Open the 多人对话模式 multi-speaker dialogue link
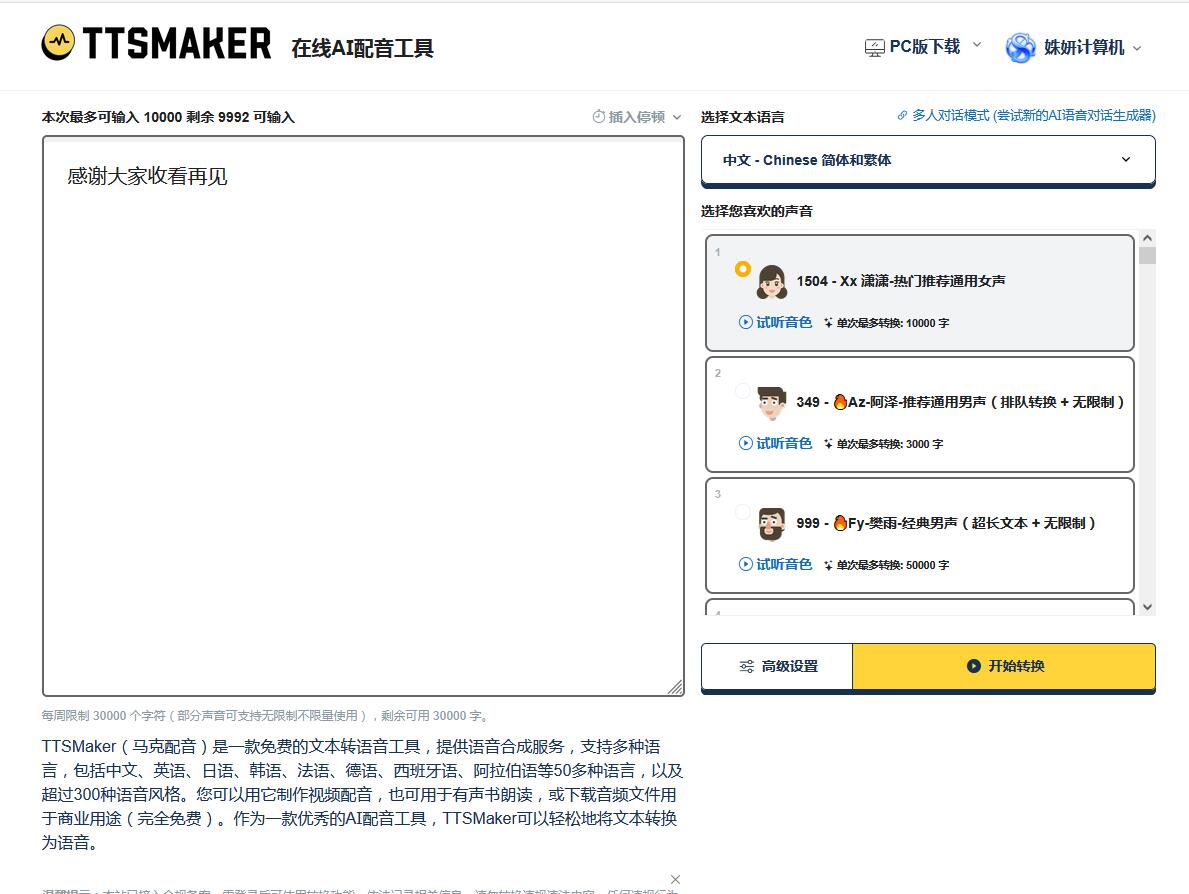Screen dimensions: 1189x894 click(x=1026, y=116)
